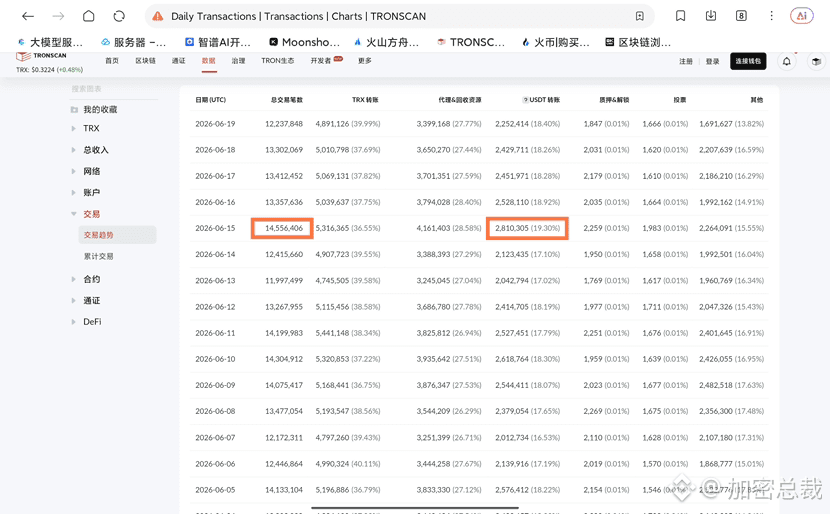Click the security warning icon in address bar
Viewport: 830px width, 514px height.
coord(158,16)
